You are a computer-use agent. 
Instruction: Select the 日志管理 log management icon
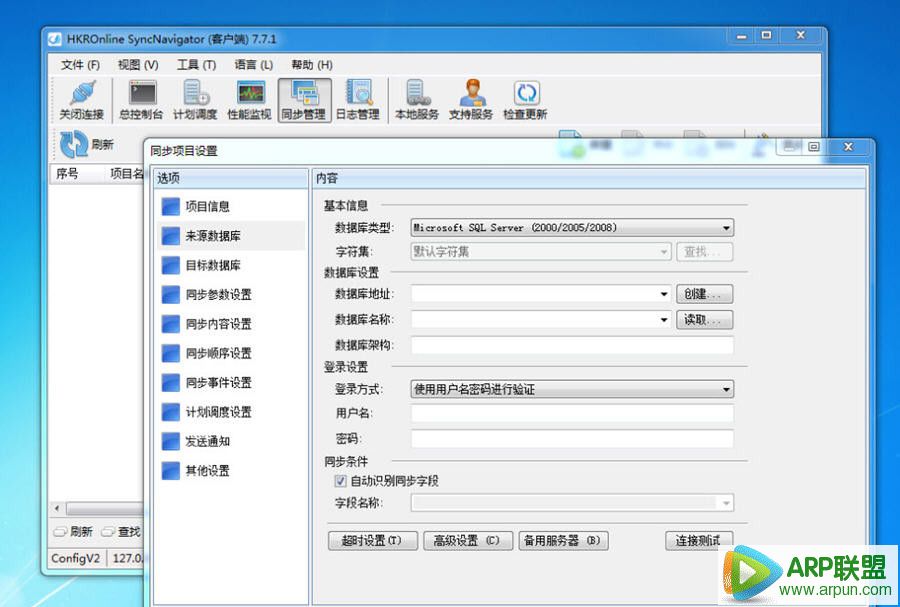point(357,100)
